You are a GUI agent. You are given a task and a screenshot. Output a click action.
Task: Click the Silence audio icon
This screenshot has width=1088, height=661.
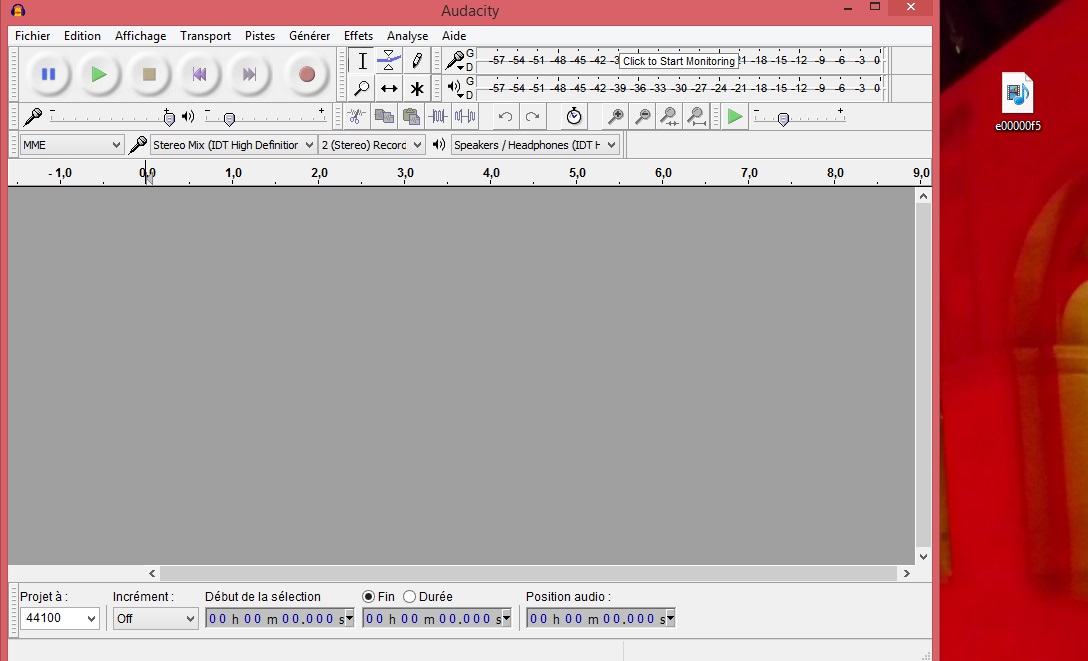[465, 117]
